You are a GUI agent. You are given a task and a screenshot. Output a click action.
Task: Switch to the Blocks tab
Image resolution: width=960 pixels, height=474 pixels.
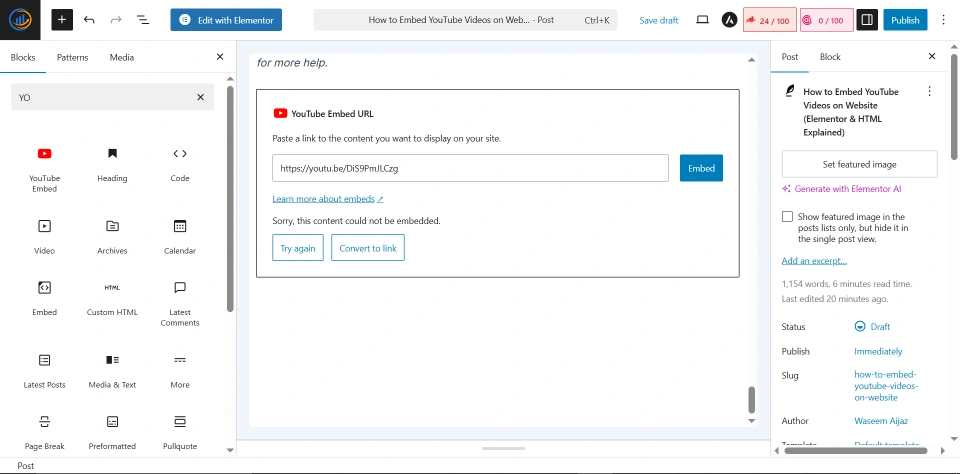[23, 57]
